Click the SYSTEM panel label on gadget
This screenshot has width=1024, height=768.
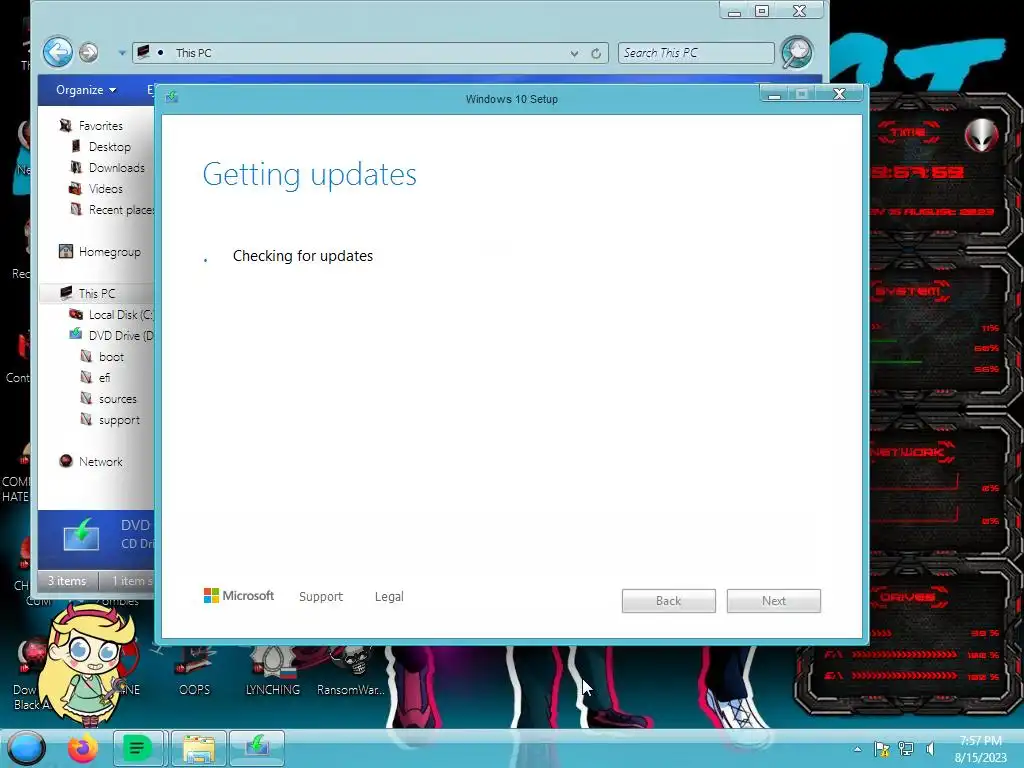[909, 291]
